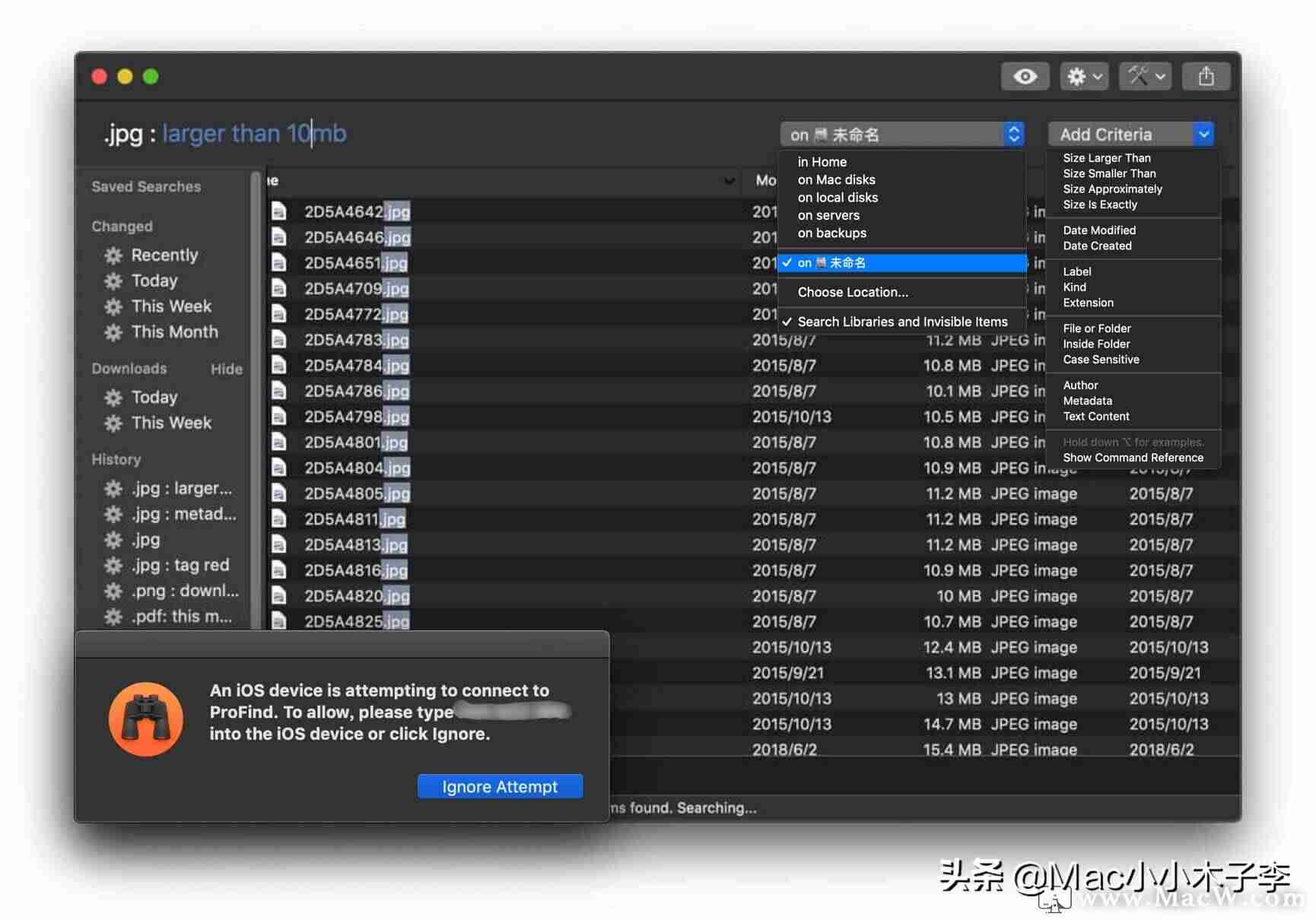Viewport: 1316px width, 920px height.
Task: Open the search location popup 'on 未命名'
Action: [x=902, y=135]
